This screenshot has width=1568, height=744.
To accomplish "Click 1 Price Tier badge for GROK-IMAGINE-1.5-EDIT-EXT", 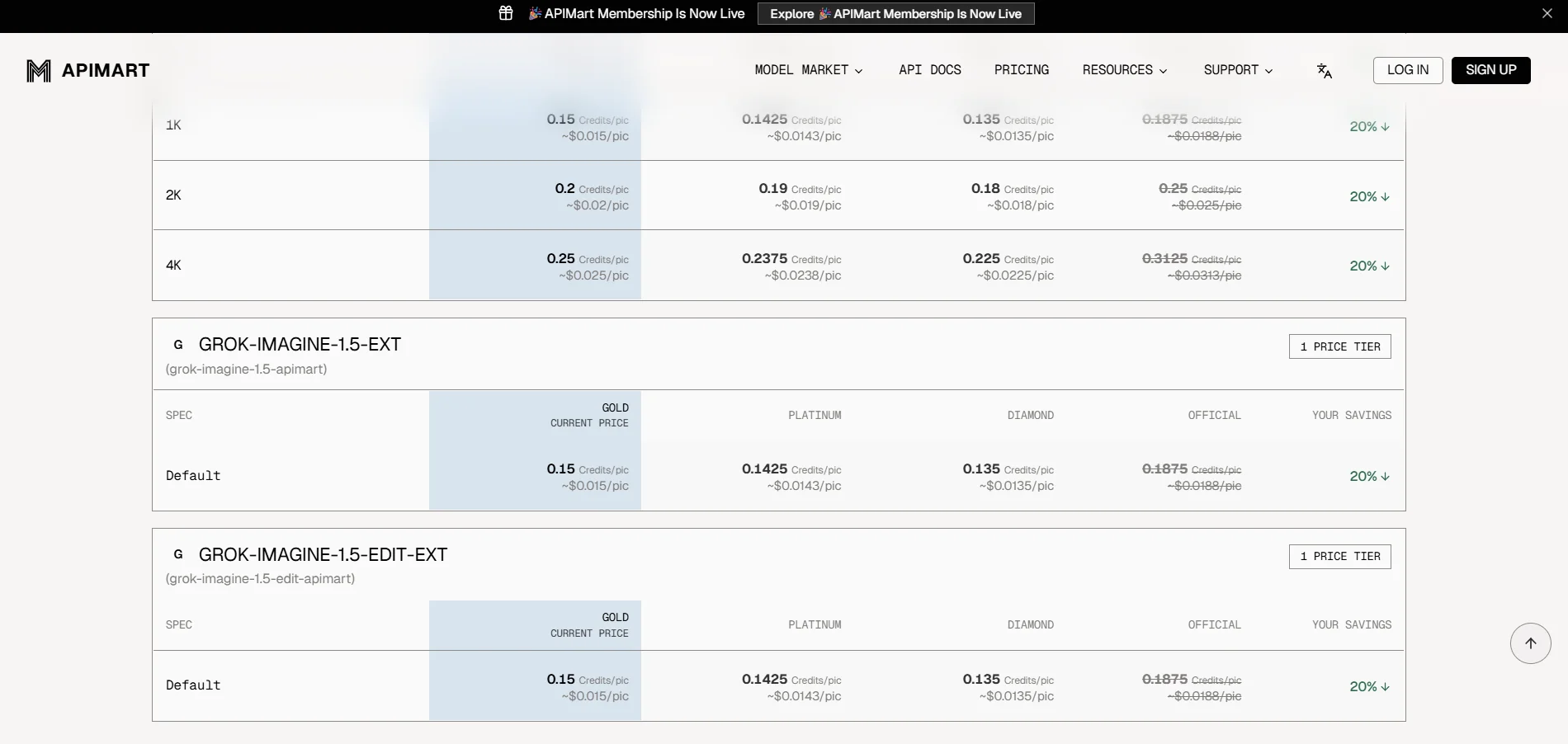I will coord(1340,557).
